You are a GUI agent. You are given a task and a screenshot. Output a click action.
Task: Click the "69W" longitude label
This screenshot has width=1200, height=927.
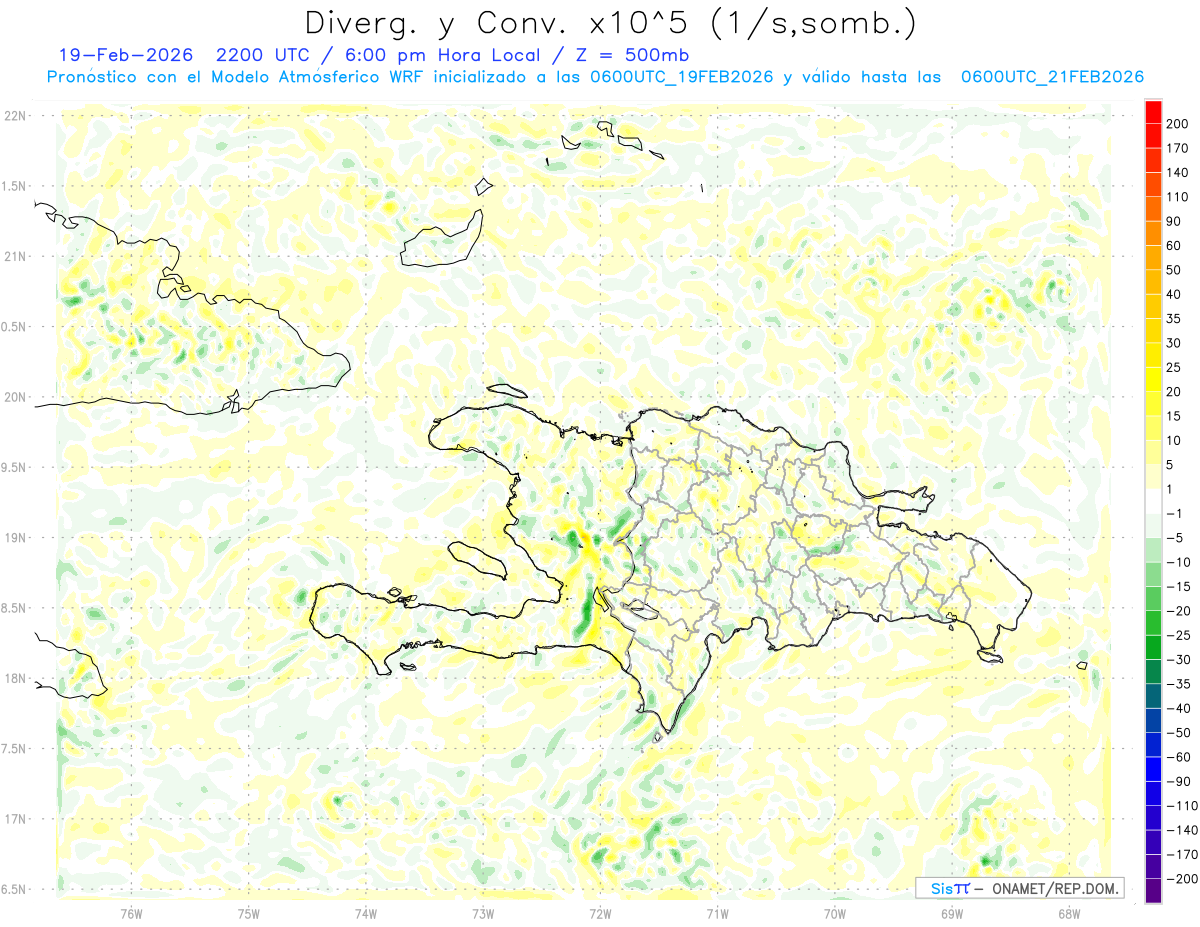(951, 912)
